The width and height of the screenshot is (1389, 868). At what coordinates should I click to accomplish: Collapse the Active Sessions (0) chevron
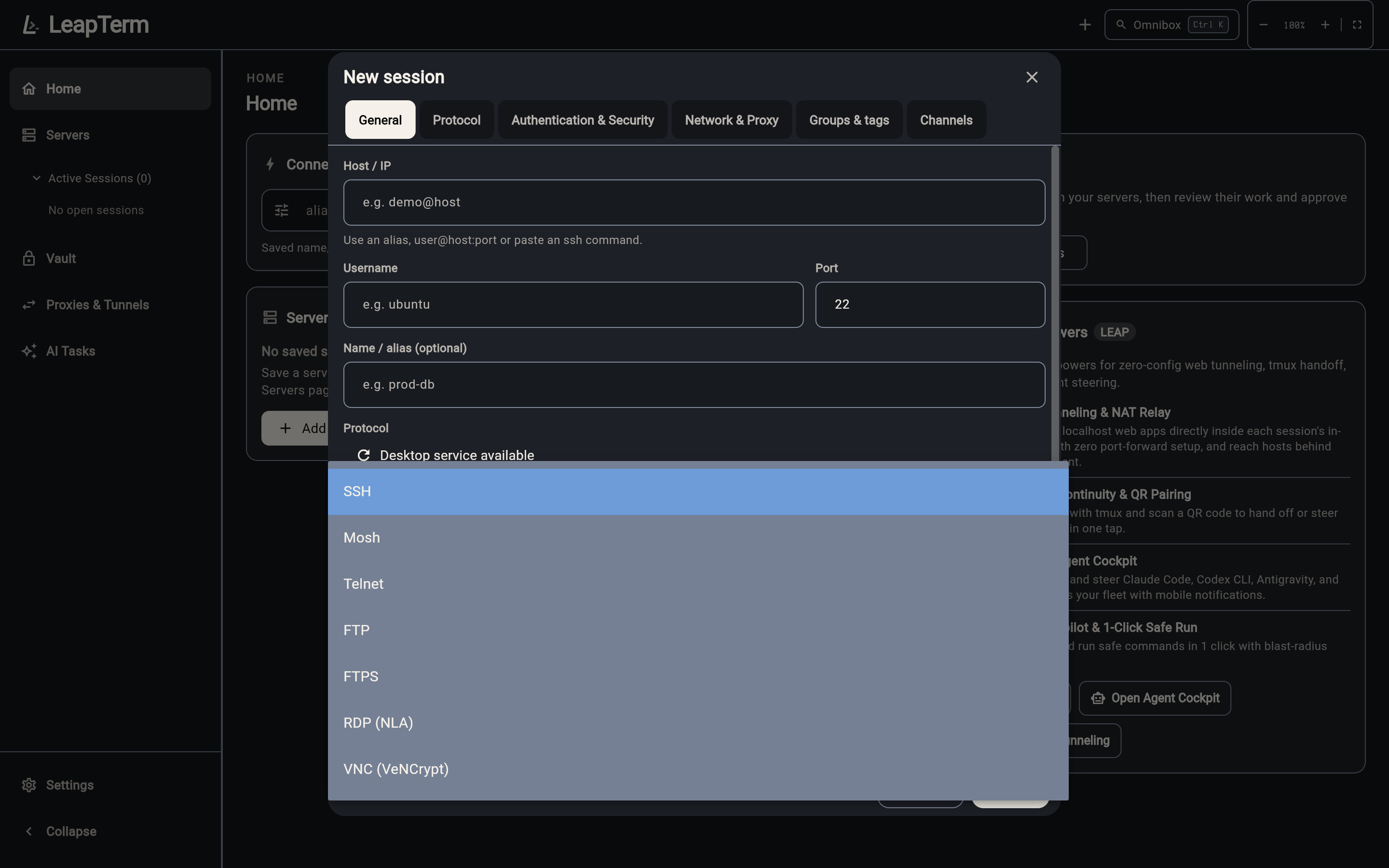click(x=37, y=178)
